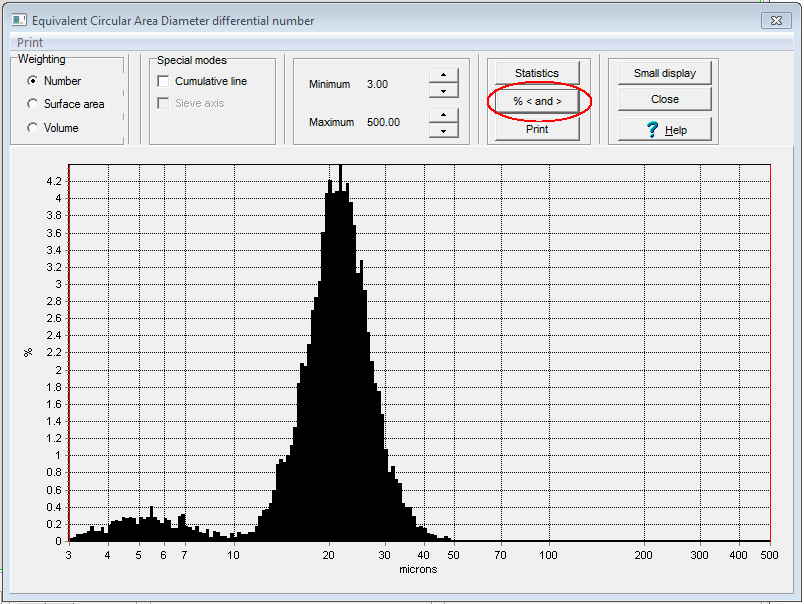This screenshot has height=604, width=804.
Task: Switch to Small display
Action: click(664, 73)
